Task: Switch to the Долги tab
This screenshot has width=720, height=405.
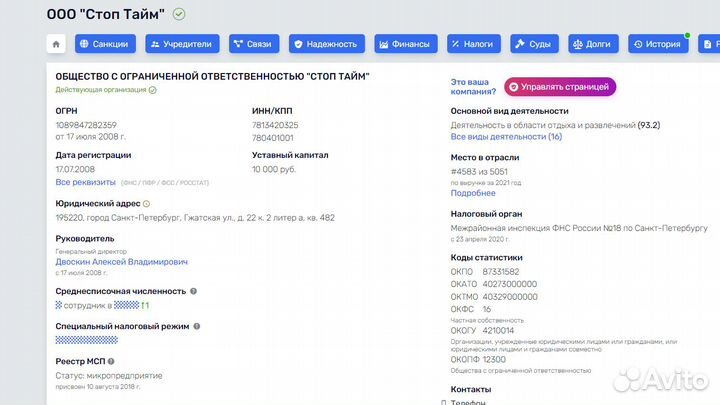Action: 593,44
